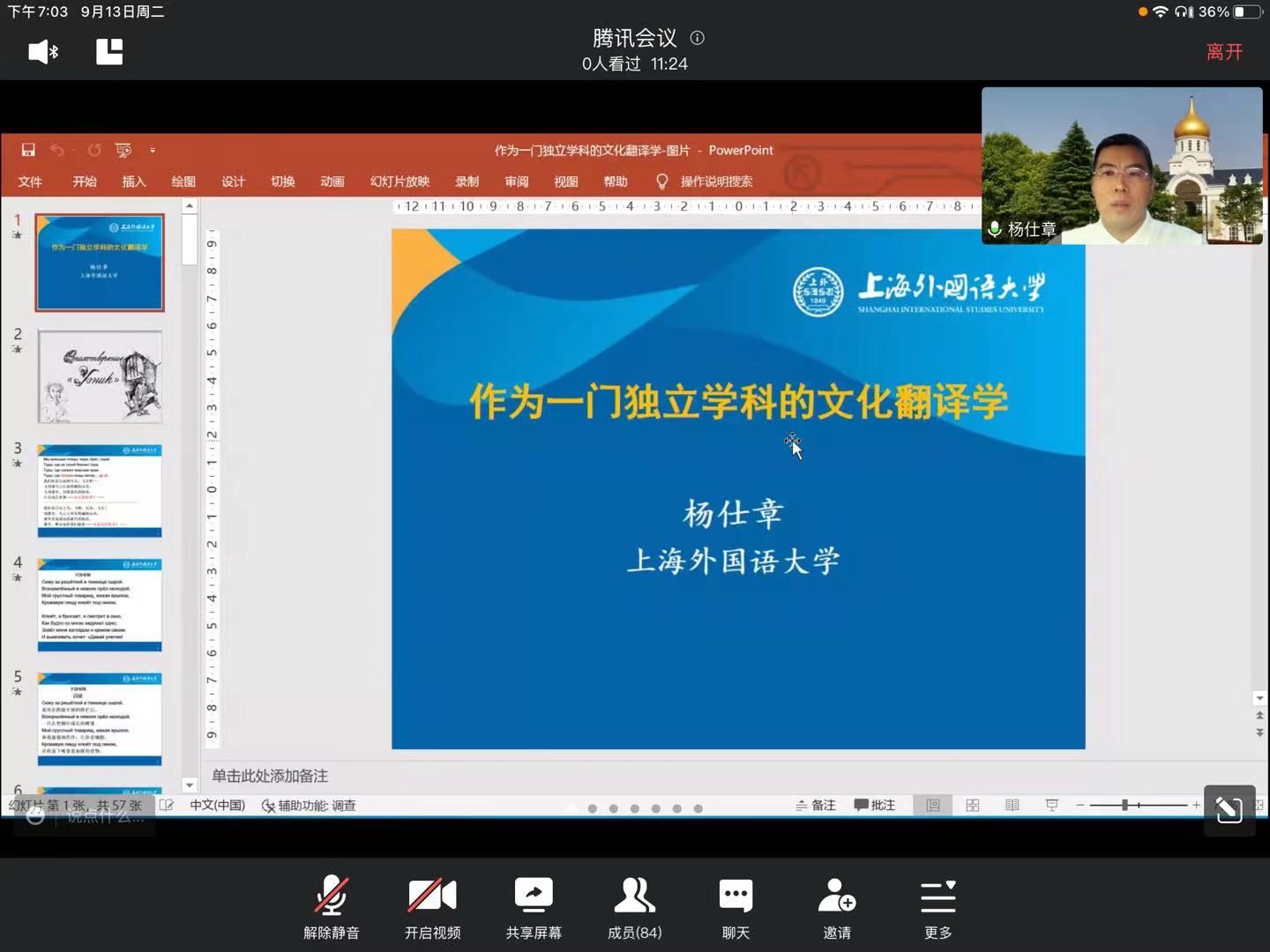Image resolution: width=1270 pixels, height=952 pixels.
Task: Tap the red 离开 leave button
Action: [1224, 52]
